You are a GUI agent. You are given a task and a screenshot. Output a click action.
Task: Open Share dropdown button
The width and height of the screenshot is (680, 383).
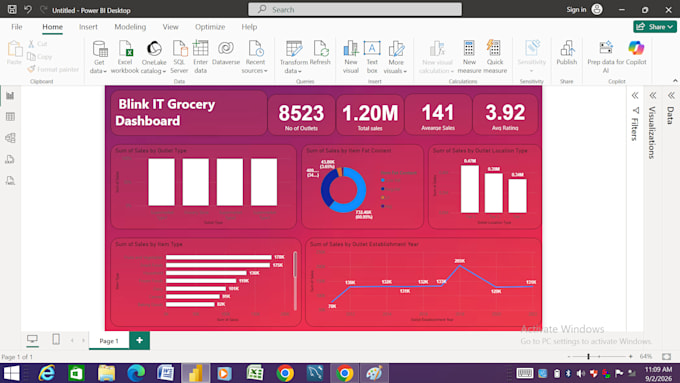(655, 27)
